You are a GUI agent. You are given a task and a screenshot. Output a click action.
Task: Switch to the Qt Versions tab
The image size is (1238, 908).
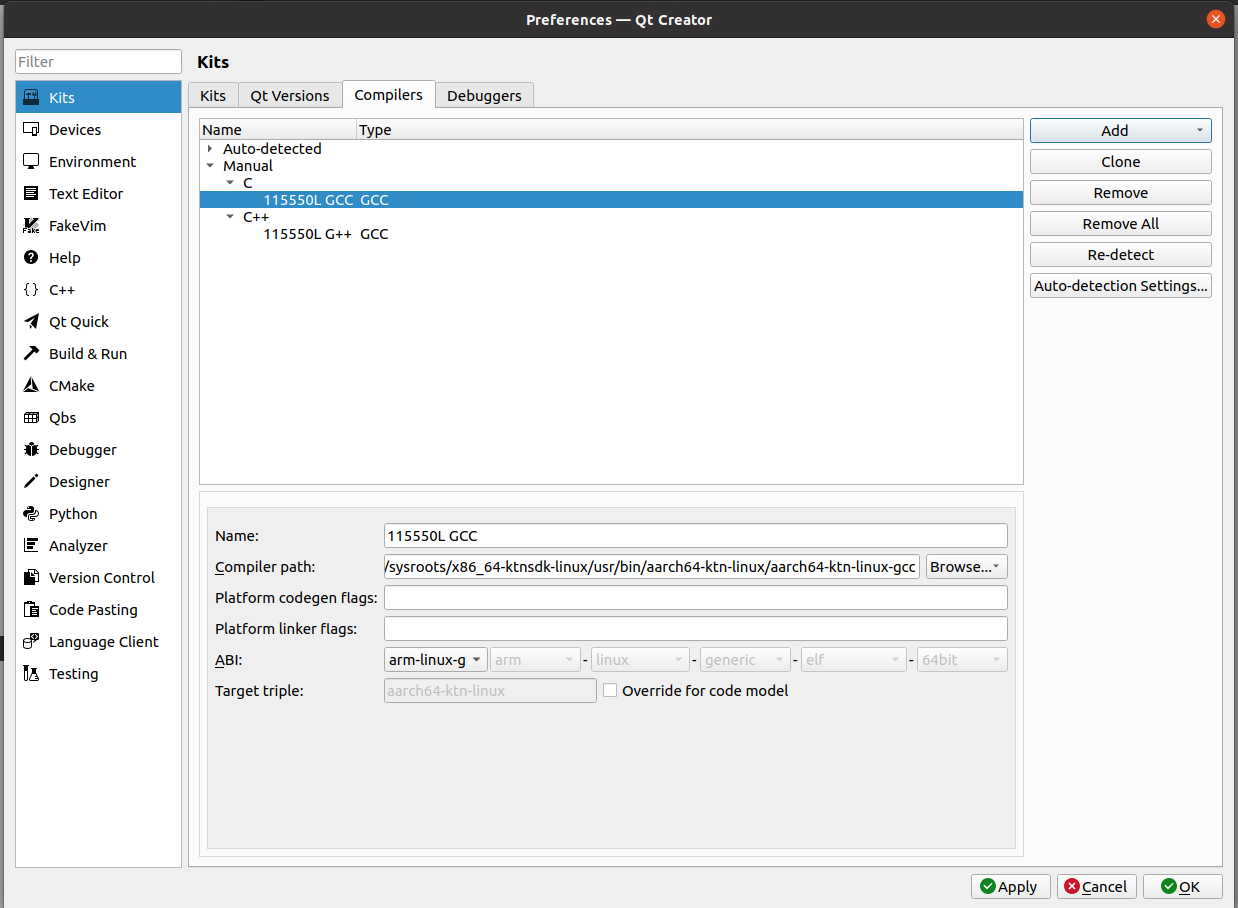pos(289,96)
